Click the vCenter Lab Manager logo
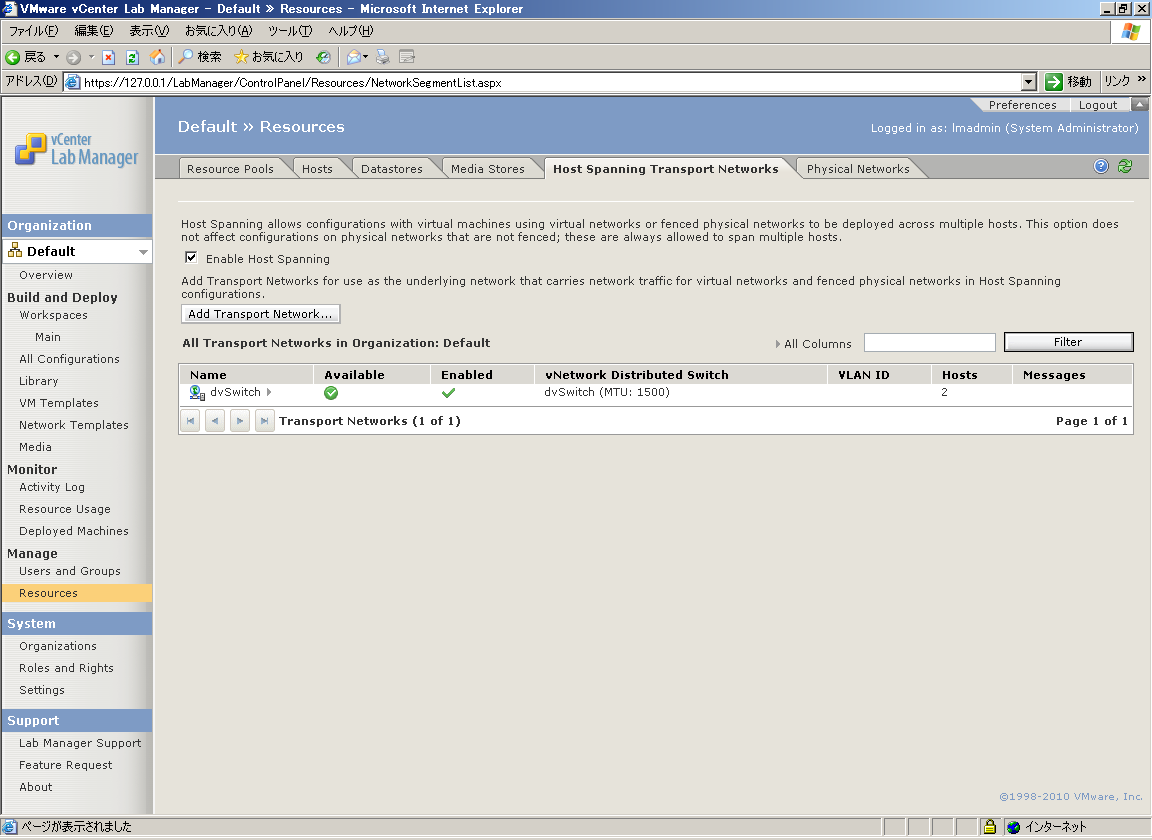 [76, 149]
